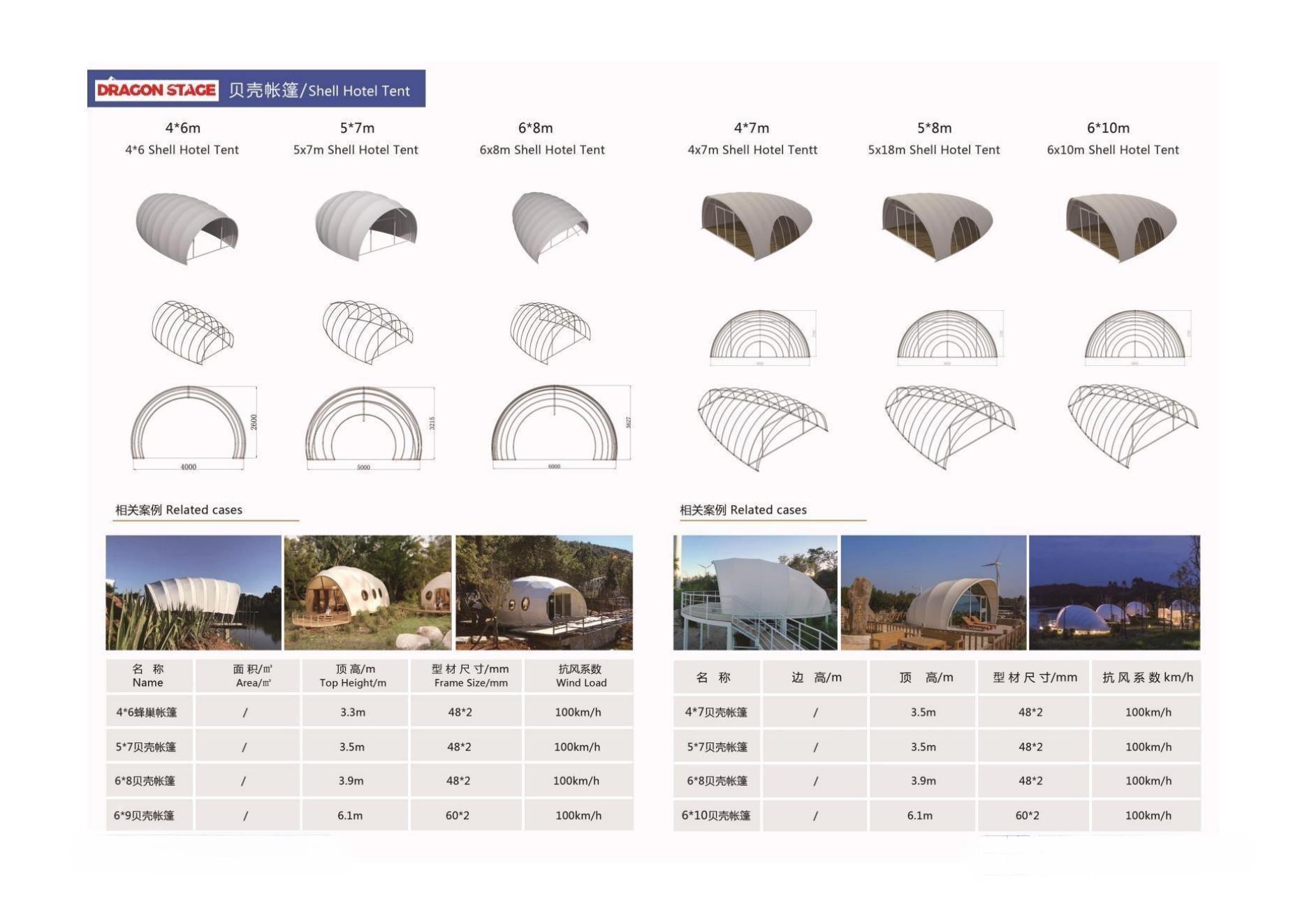Image resolution: width=1307 pixels, height=924 pixels.
Task: Click the '6x10m Shell Hotel Tent' caption
Action: 1113,149
